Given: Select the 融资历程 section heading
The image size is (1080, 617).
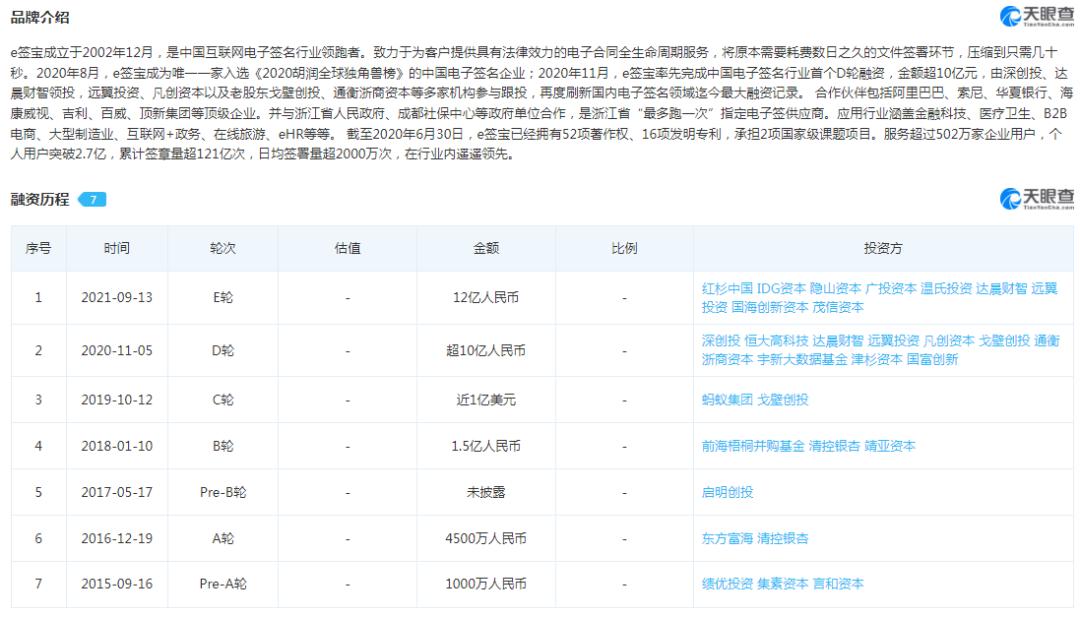Looking at the screenshot, I should (x=40, y=200).
